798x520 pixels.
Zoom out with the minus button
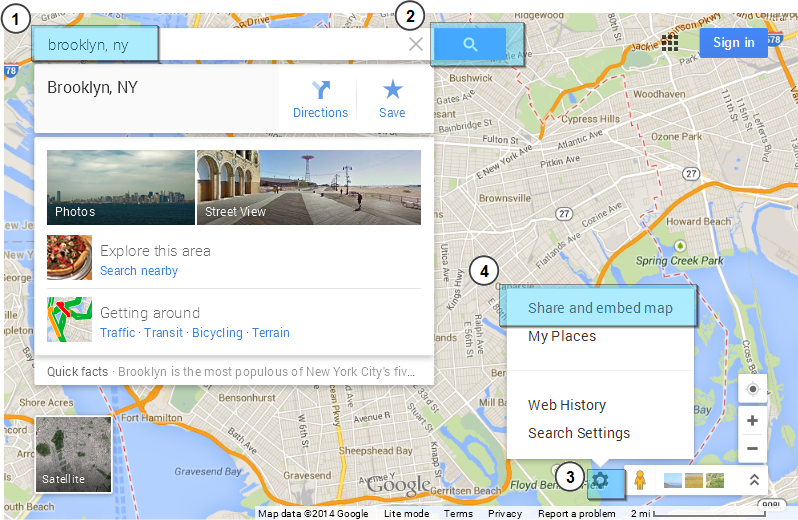pos(753,448)
